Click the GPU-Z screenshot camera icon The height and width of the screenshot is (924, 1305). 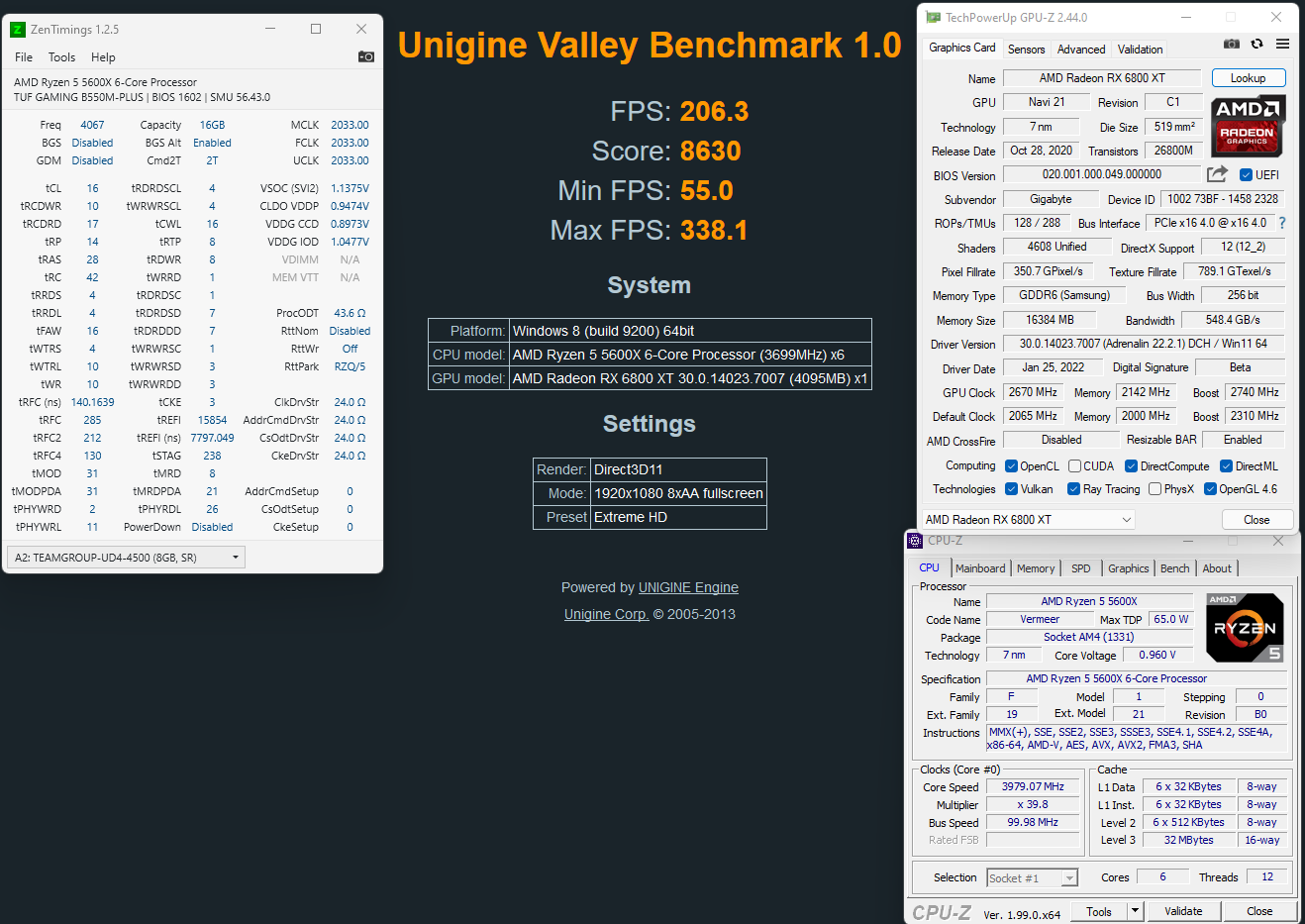(1231, 44)
